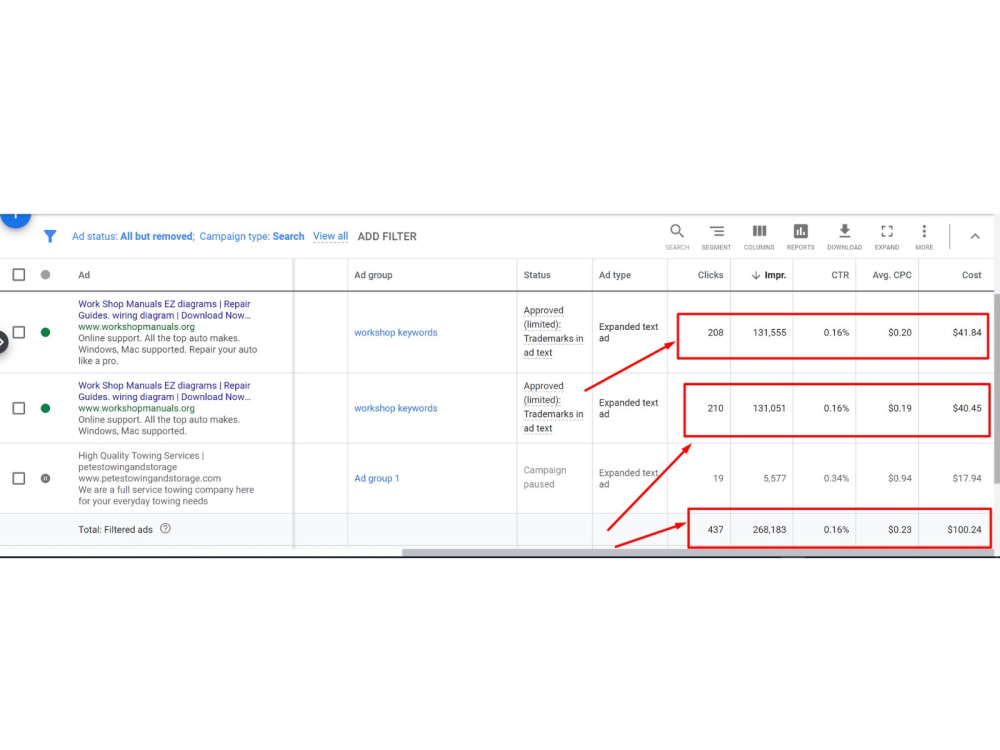Click the www.petestowingandstorage.com URL text
This screenshot has width=1000, height=750.
point(149,478)
